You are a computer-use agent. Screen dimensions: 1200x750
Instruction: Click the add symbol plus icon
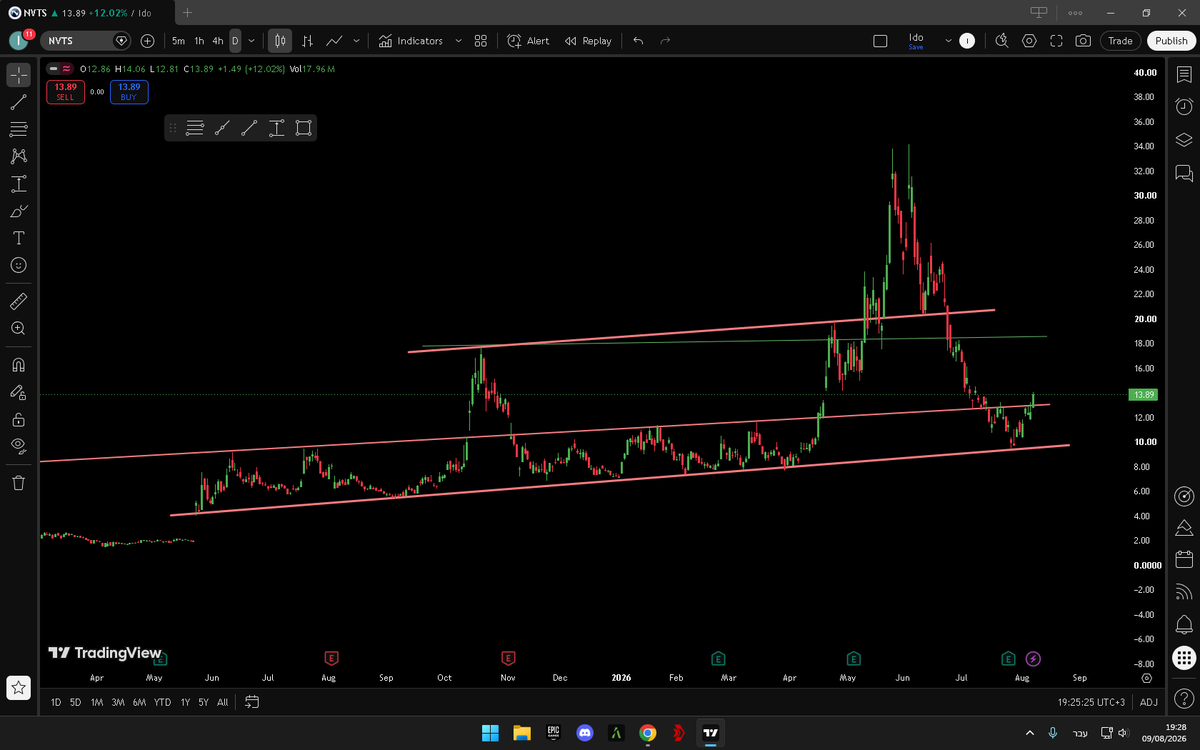click(148, 41)
